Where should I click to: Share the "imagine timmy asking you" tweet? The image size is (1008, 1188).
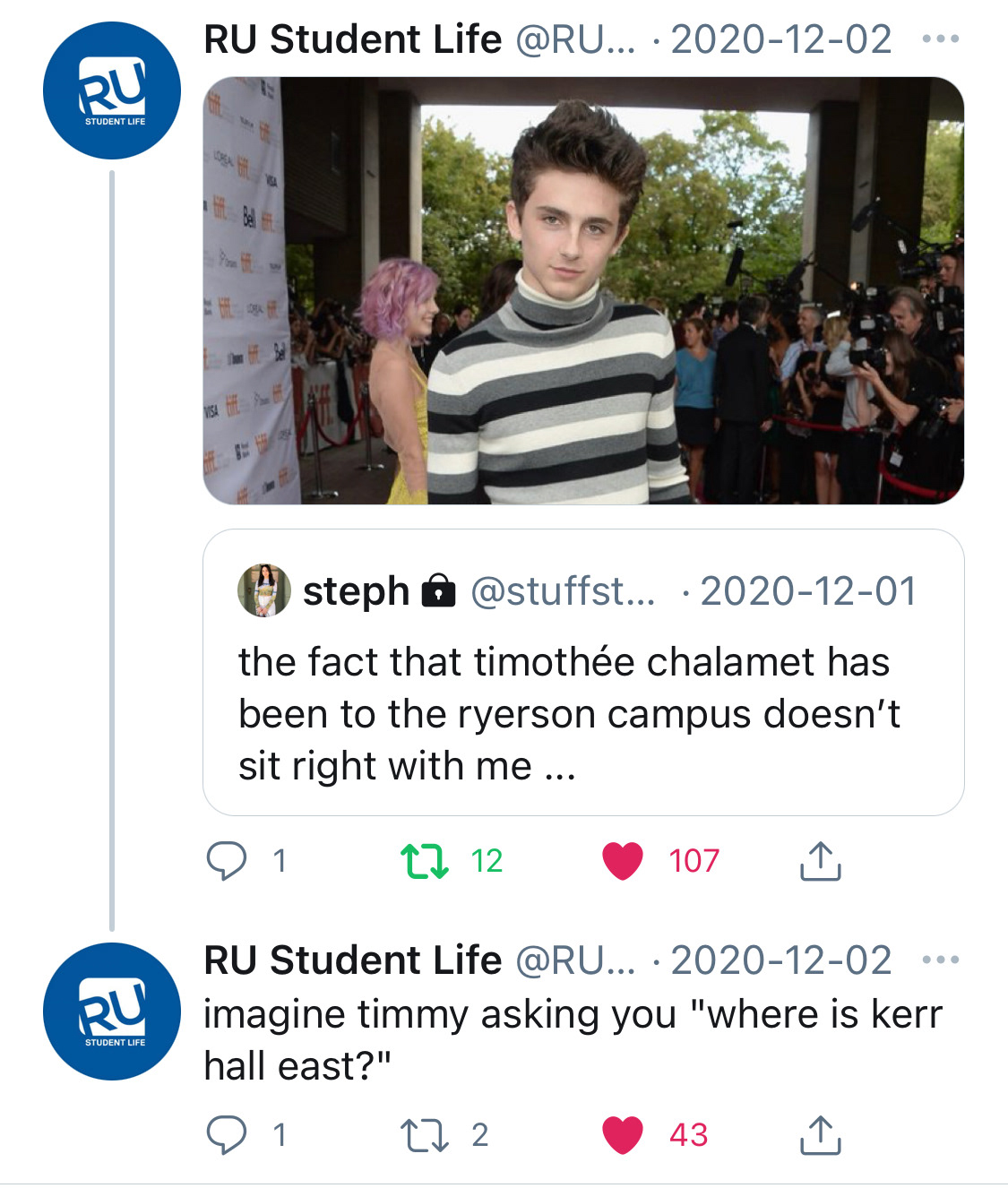(819, 1135)
